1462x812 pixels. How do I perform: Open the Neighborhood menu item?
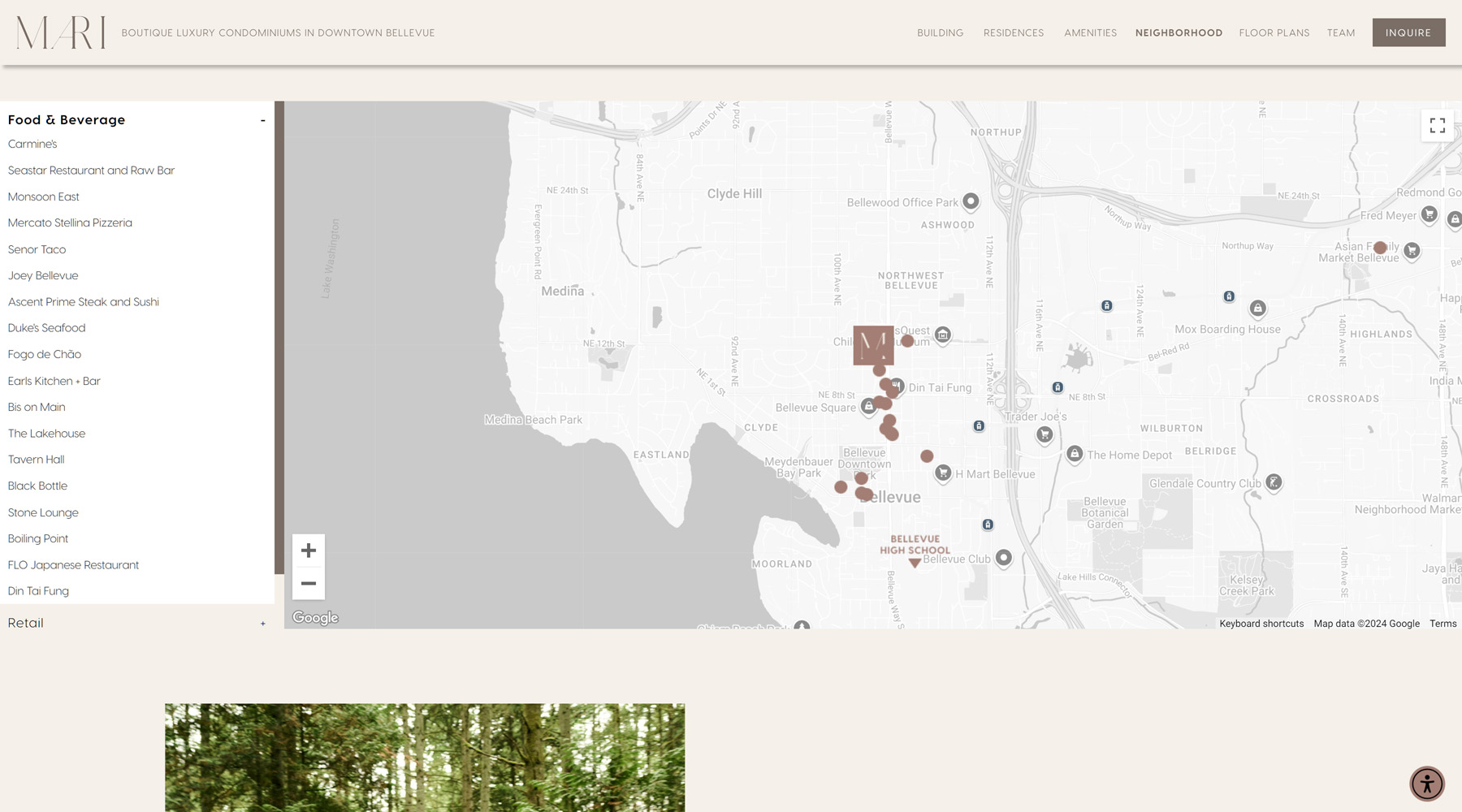(x=1179, y=33)
